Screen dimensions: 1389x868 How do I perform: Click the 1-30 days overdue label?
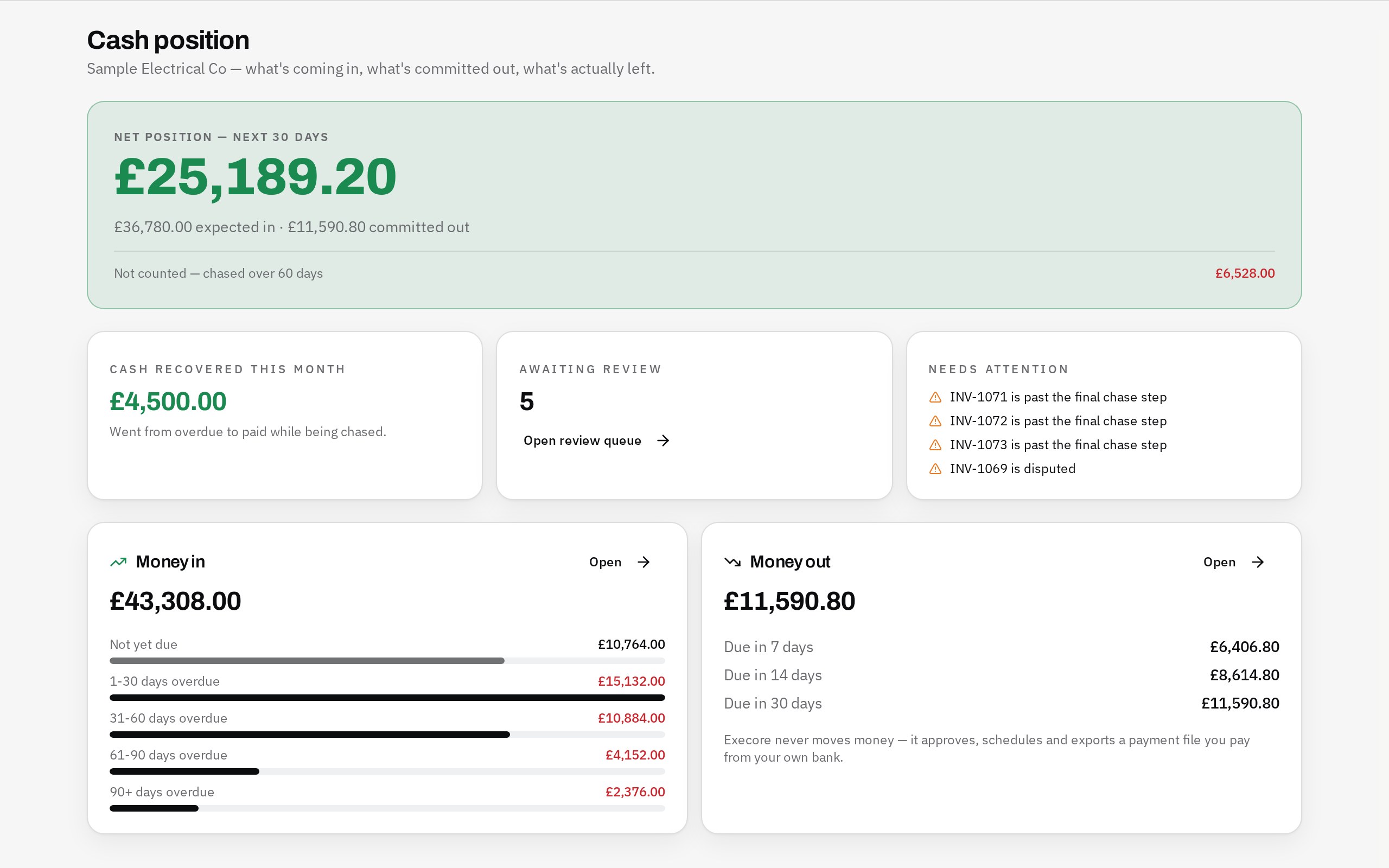165,681
